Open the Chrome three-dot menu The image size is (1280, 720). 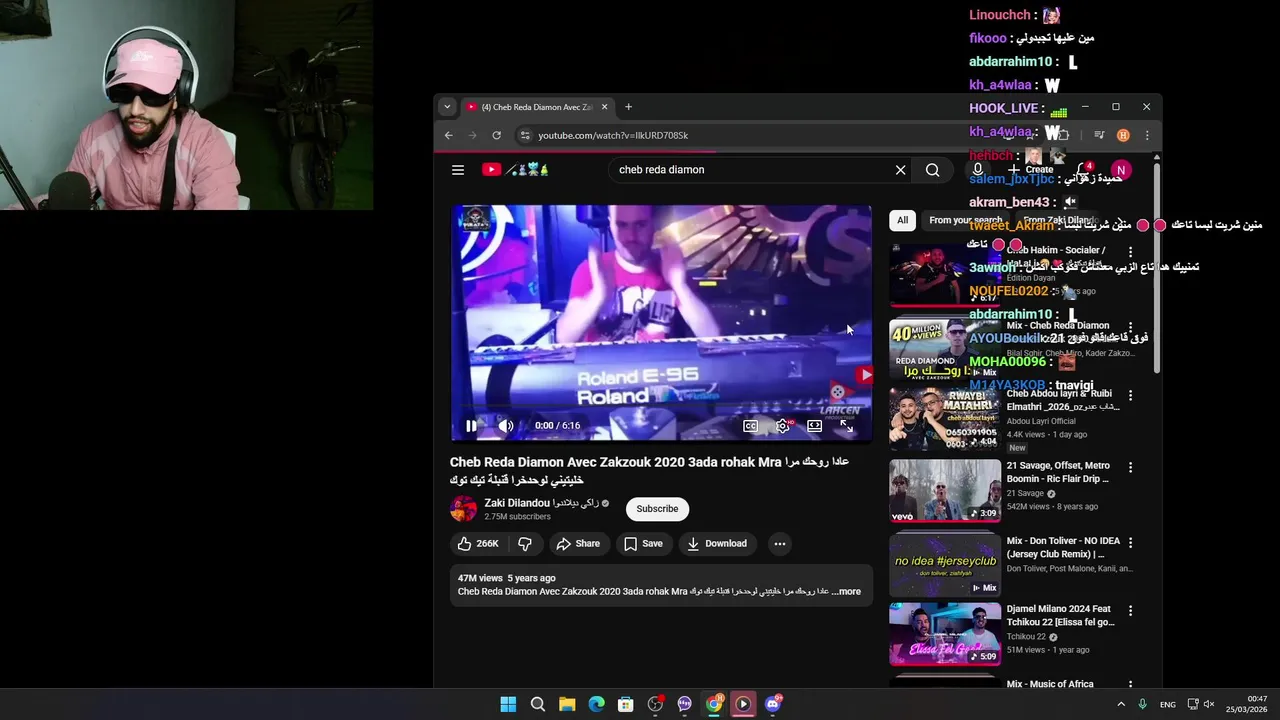click(1147, 135)
